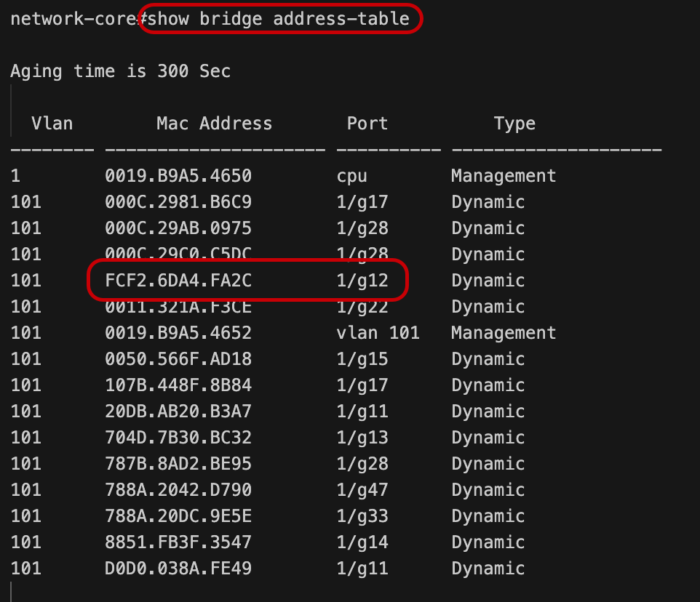Click MAC address 20DB.AB20.B3A7
This screenshot has height=602, width=700.
(x=178, y=411)
